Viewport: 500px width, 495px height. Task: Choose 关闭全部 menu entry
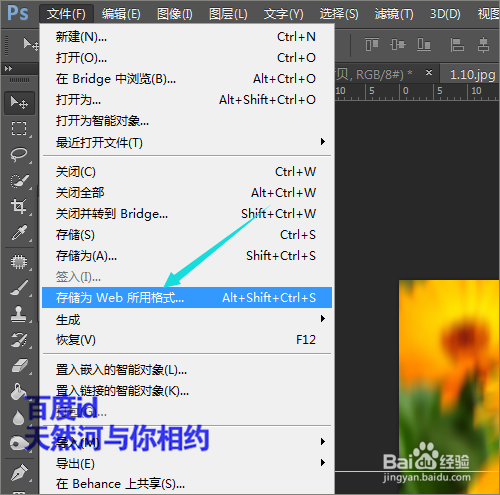pyautogui.click(x=187, y=193)
